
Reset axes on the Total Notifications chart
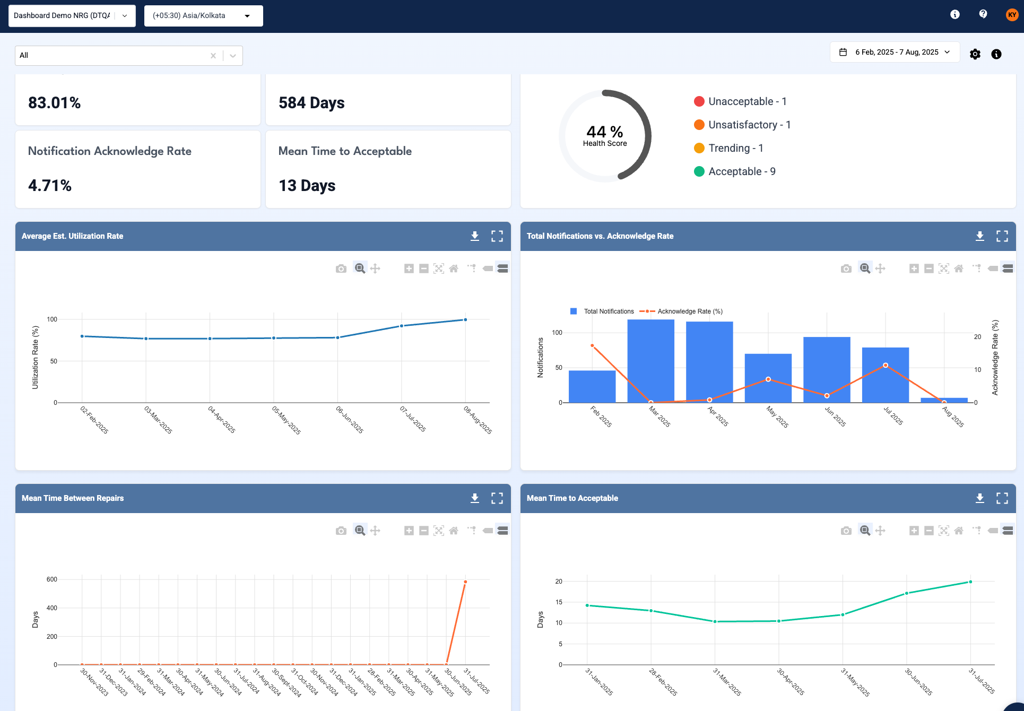point(959,268)
